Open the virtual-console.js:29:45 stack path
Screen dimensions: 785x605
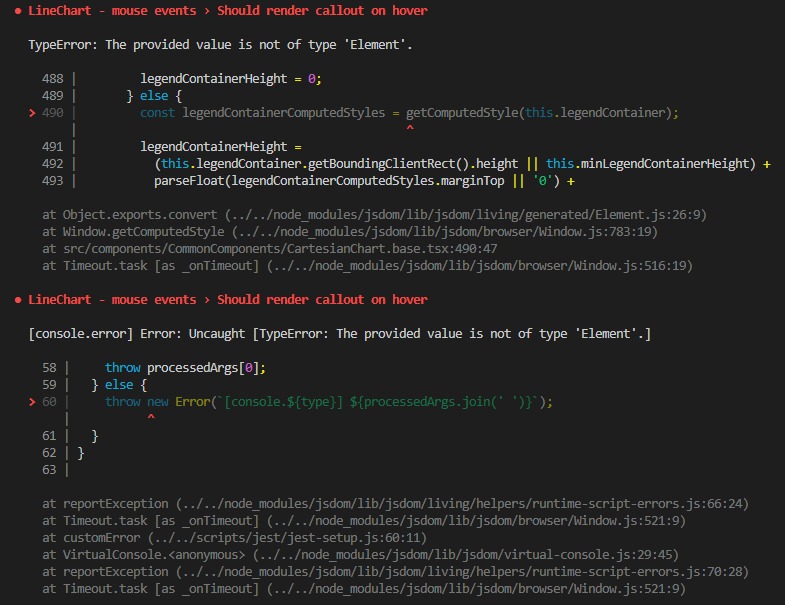click(466, 555)
